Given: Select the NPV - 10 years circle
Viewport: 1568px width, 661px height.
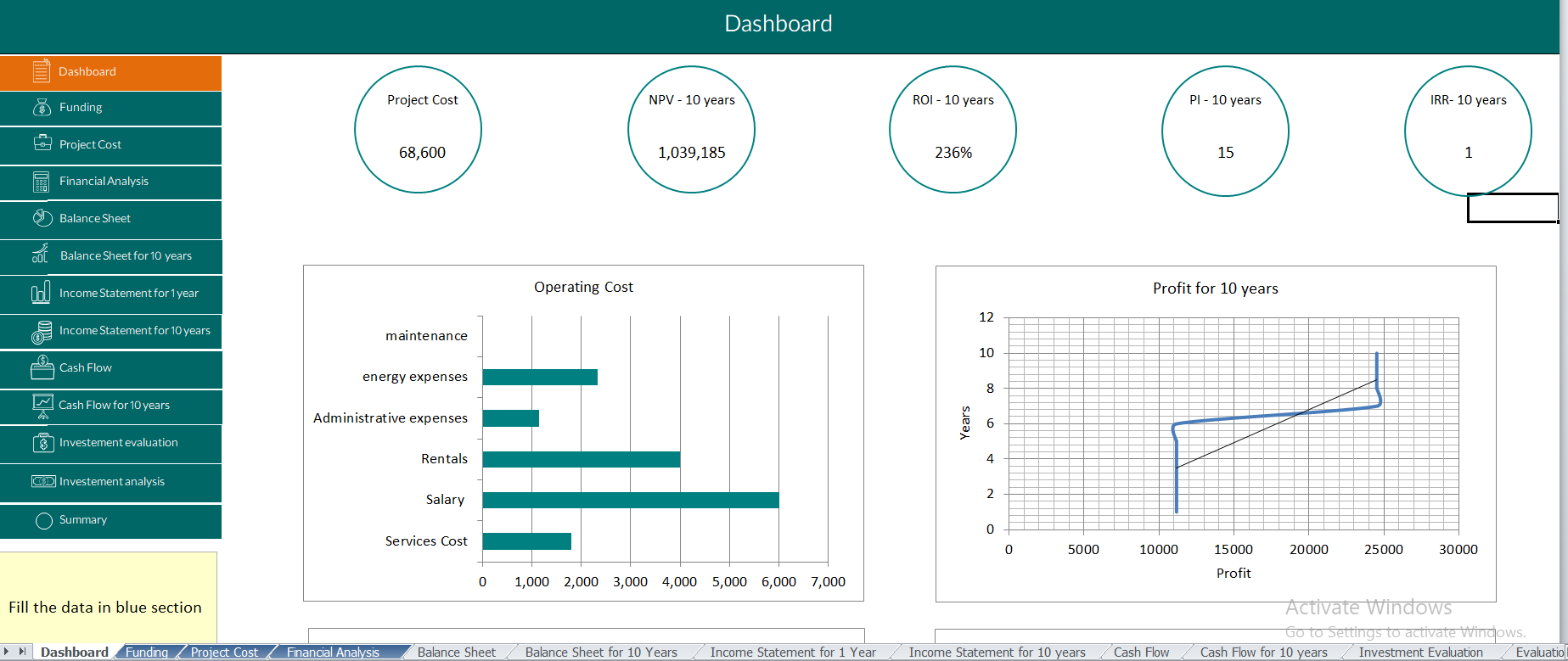Looking at the screenshot, I should pyautogui.click(x=691, y=130).
